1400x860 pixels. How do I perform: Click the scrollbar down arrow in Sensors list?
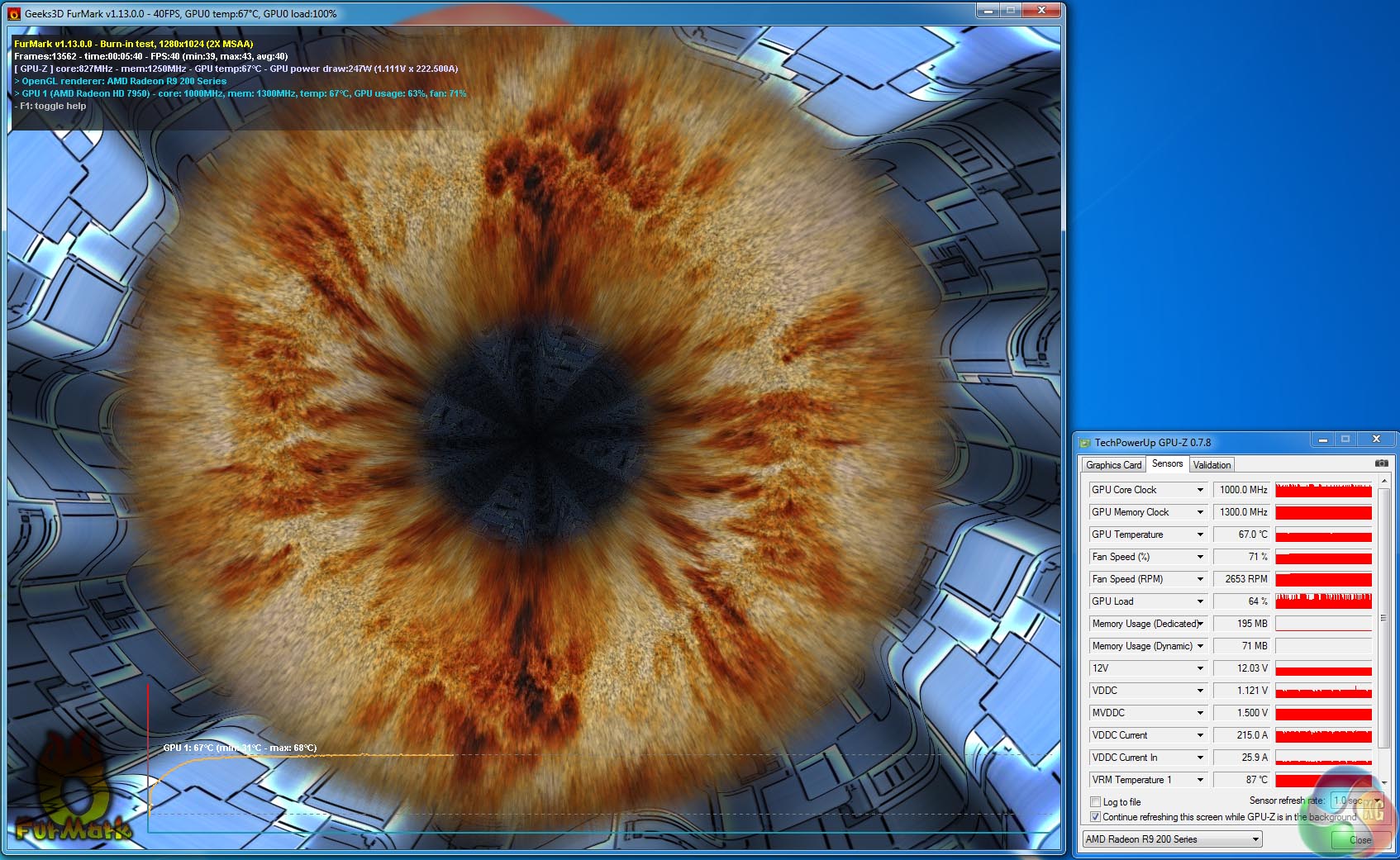(x=1383, y=782)
